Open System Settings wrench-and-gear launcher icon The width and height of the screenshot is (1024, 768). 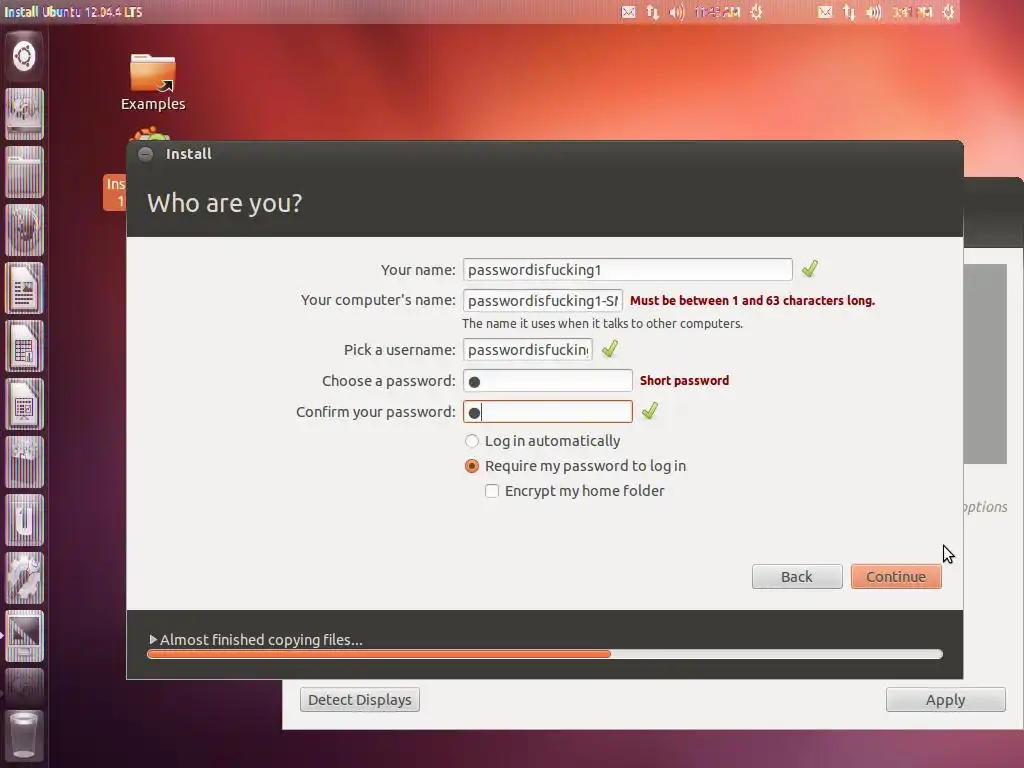24,579
